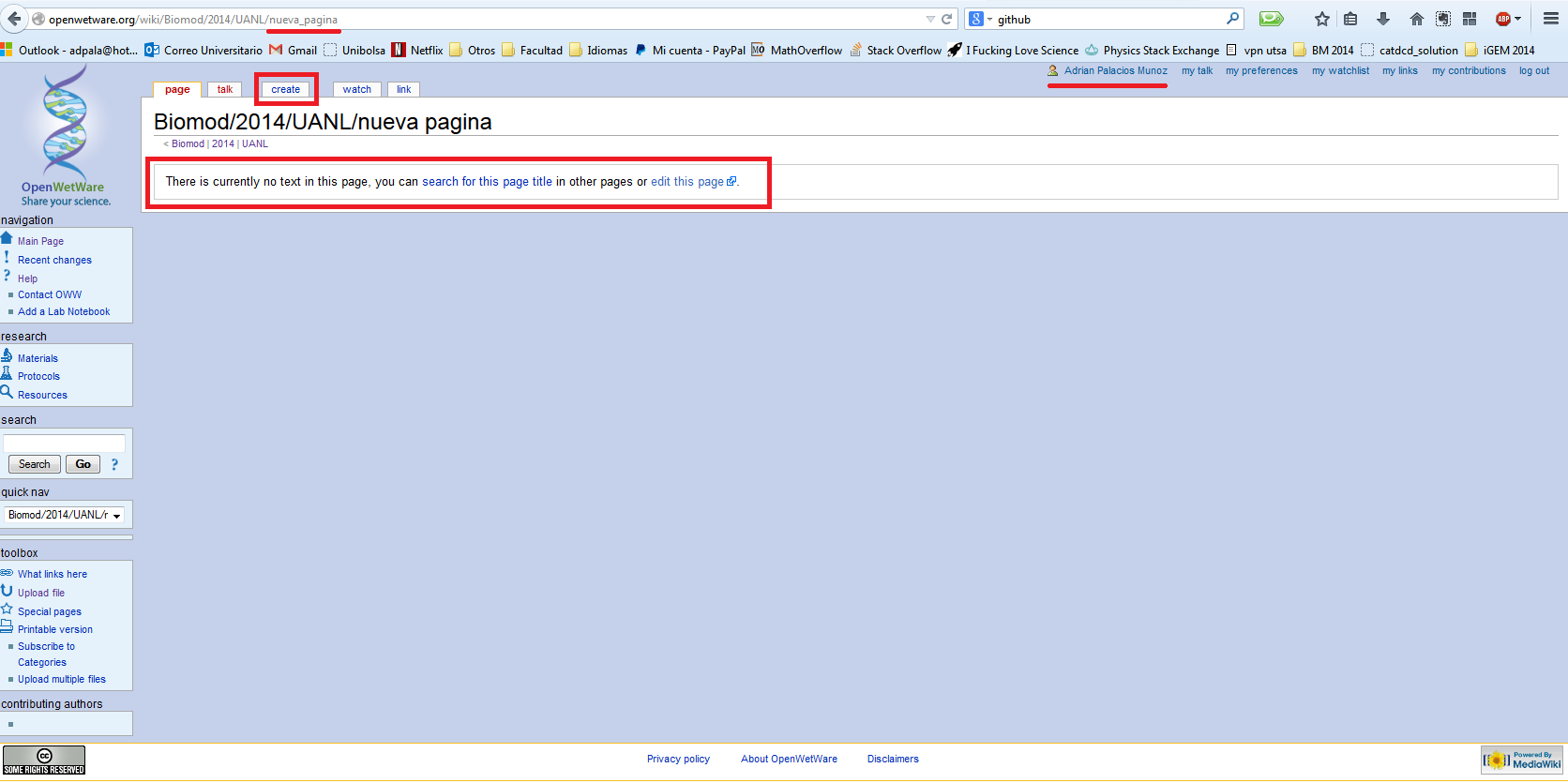Reload the page with the refresh icon
The height and width of the screenshot is (783, 1568).
point(947,19)
